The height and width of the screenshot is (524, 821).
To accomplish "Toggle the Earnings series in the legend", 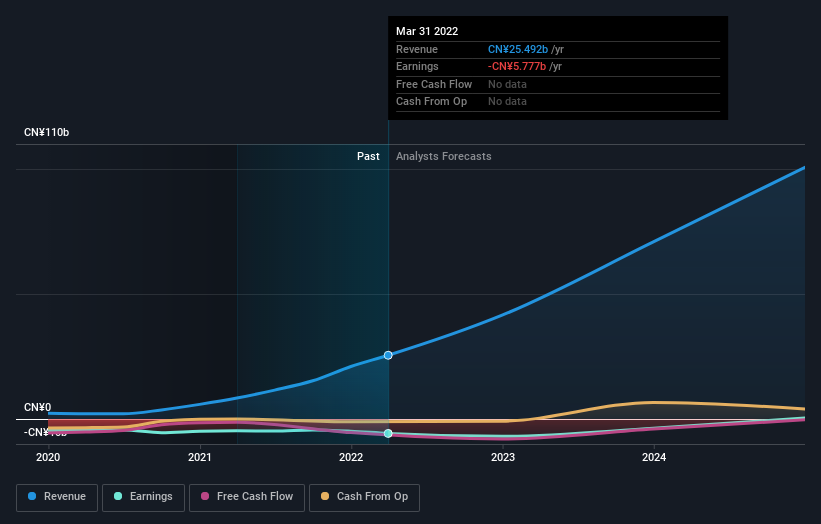I will tap(143, 496).
